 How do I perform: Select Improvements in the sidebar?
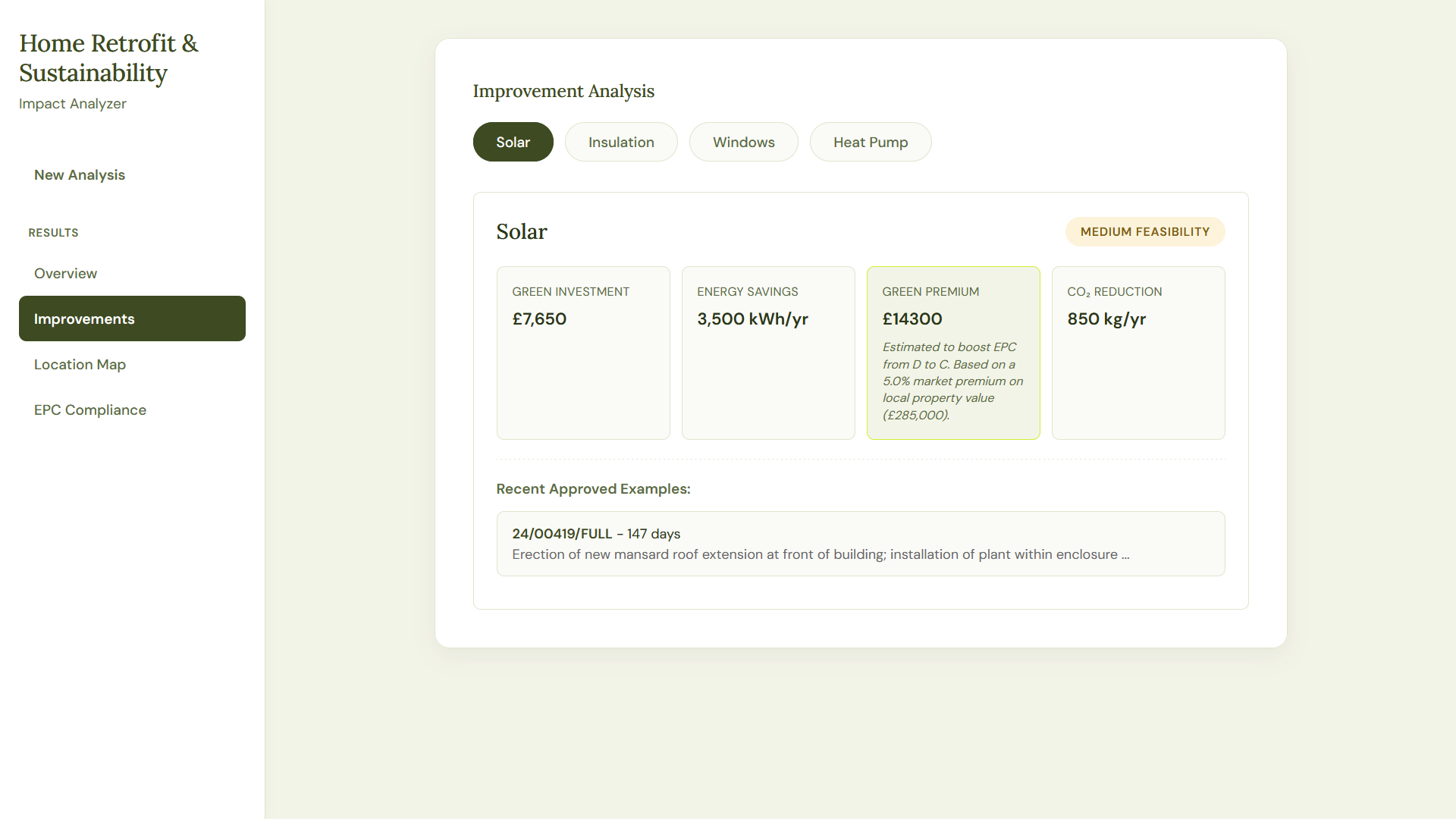pos(132,318)
